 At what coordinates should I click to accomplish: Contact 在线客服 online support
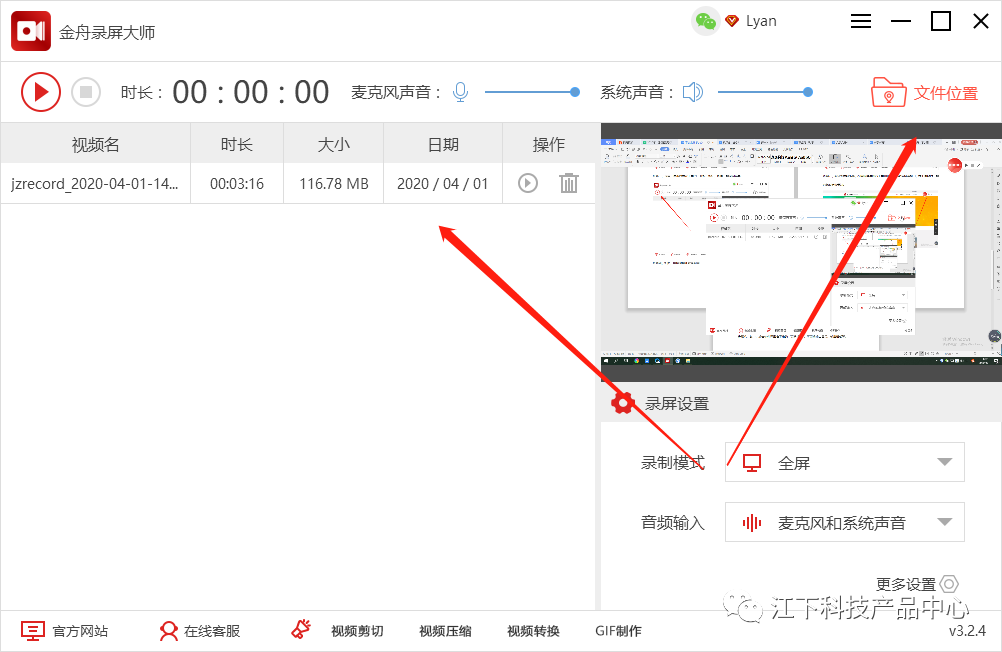coord(200,631)
